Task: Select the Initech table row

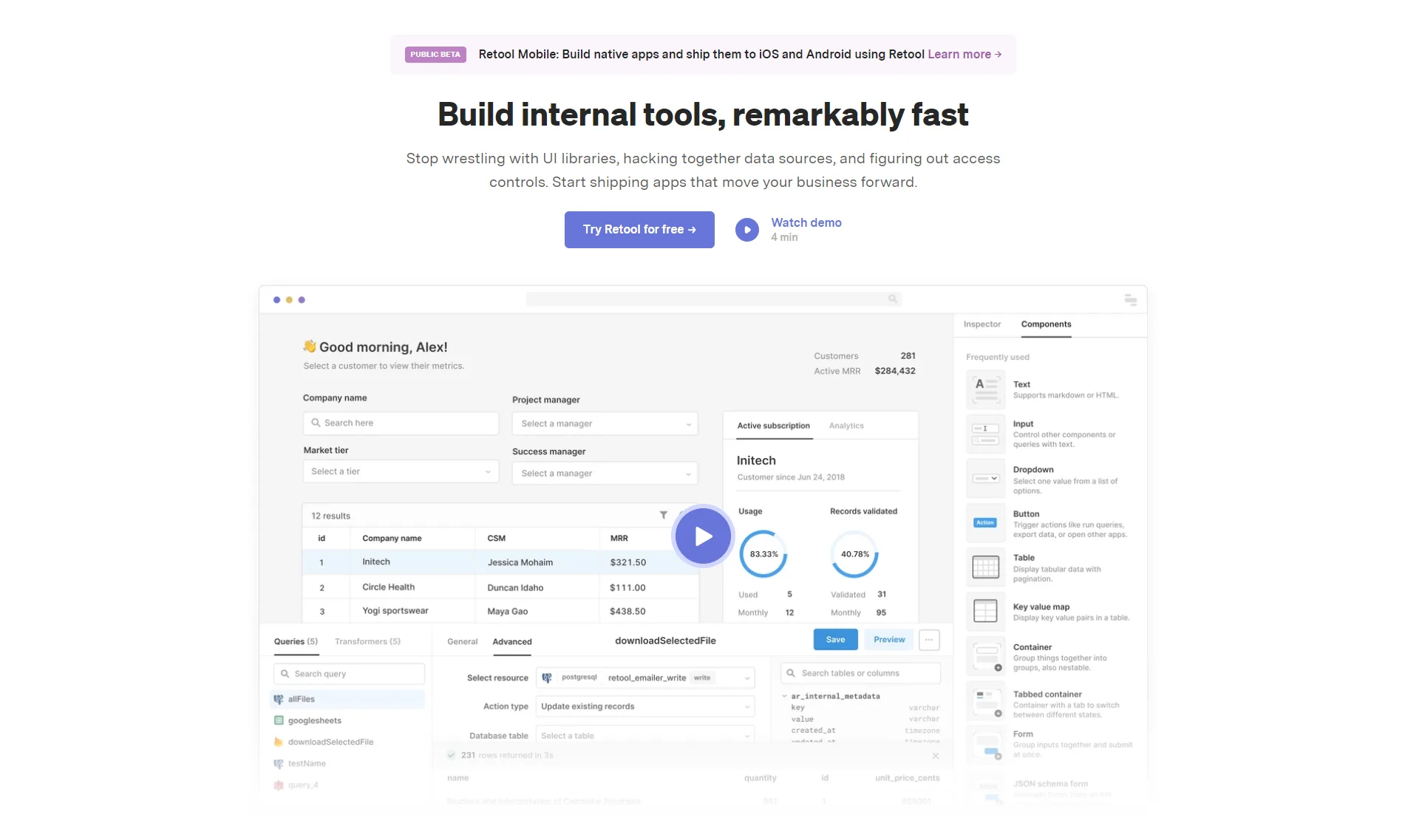Action: click(x=500, y=562)
